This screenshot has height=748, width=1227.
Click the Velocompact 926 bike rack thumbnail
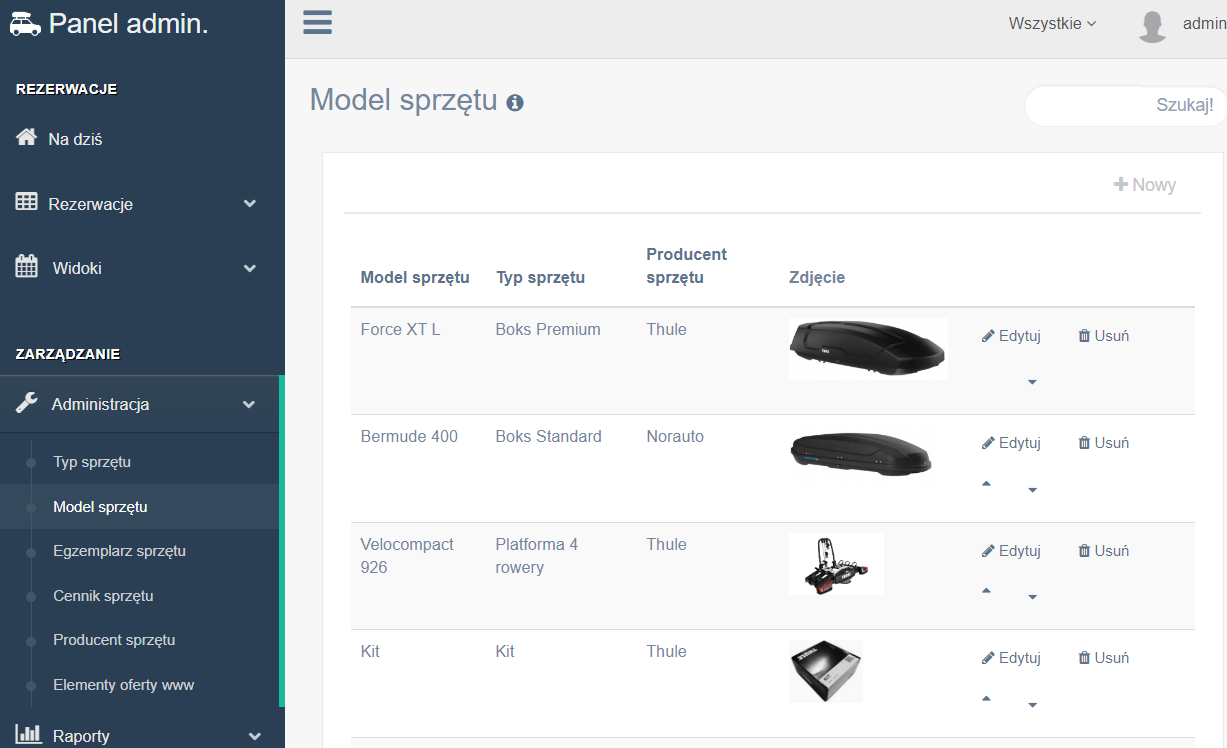[836, 564]
